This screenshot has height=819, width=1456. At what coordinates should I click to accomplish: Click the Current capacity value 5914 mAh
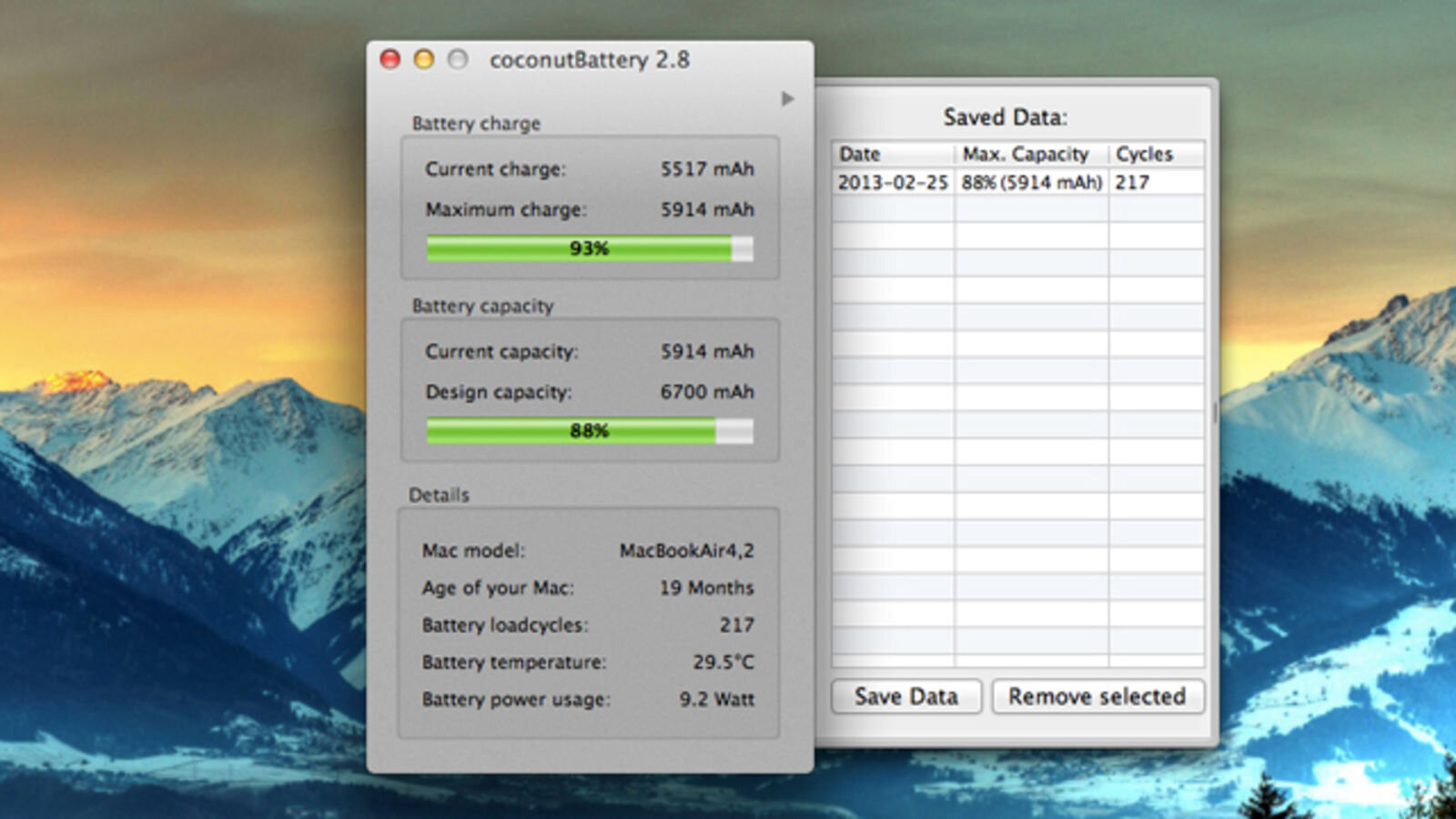click(x=707, y=351)
